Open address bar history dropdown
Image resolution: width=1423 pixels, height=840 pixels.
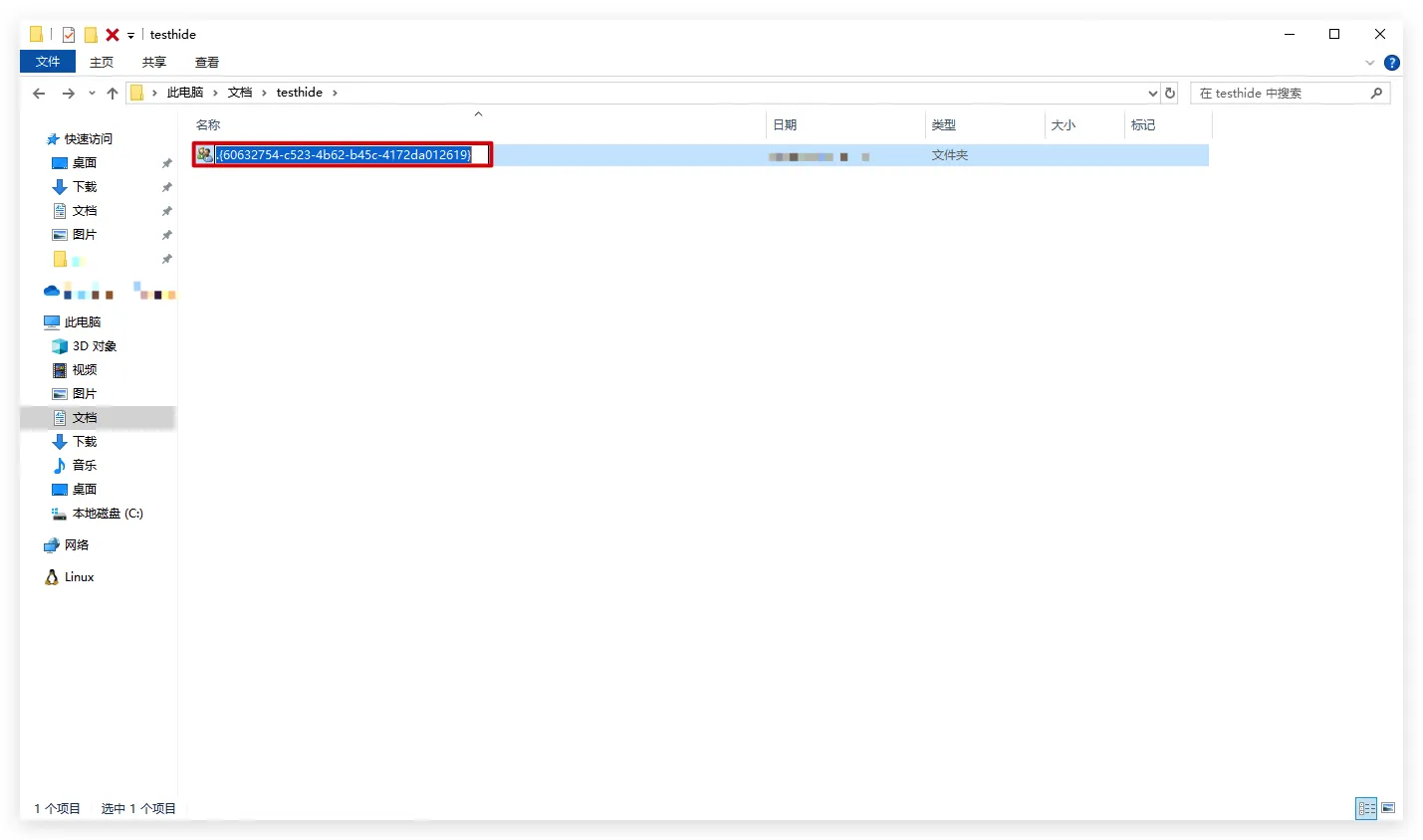pyautogui.click(x=1153, y=94)
